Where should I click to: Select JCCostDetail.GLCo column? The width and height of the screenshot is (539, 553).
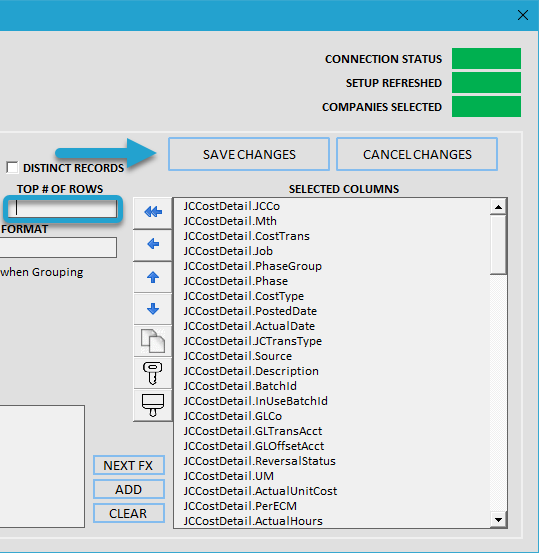pyautogui.click(x=233, y=416)
